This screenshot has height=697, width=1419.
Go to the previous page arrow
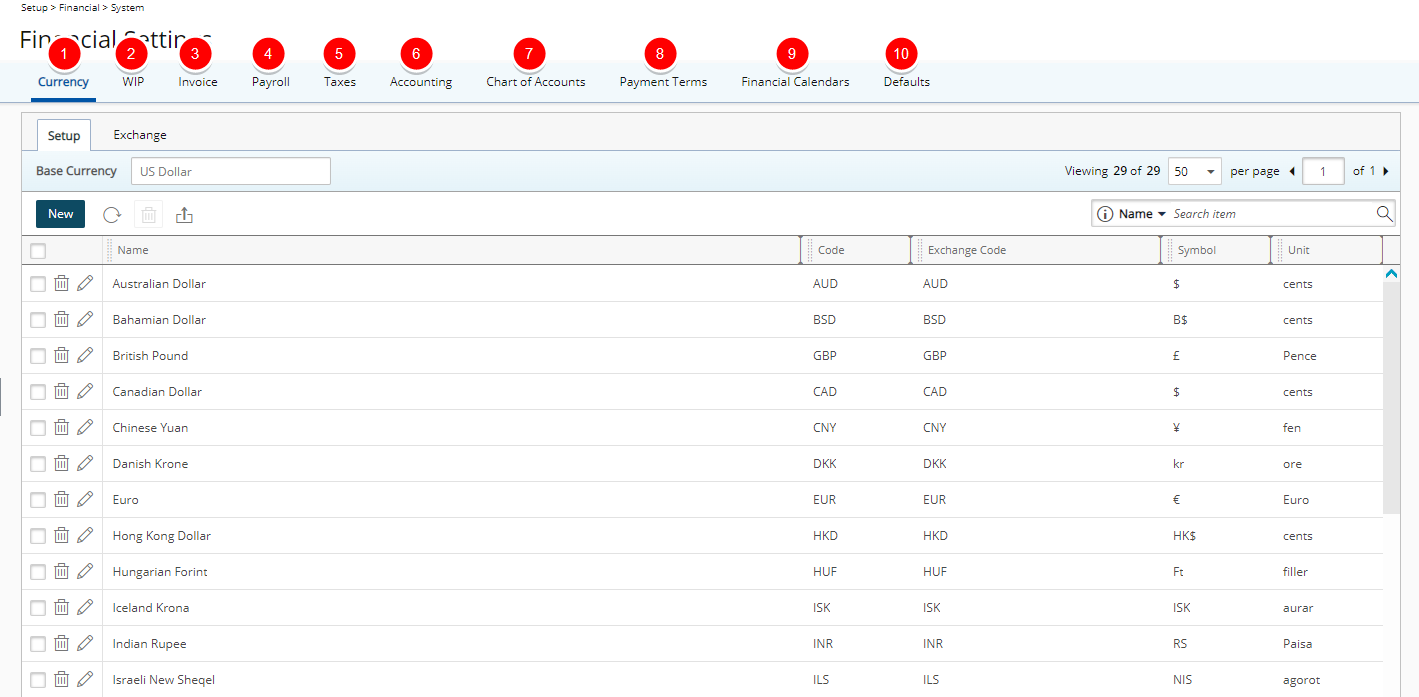1292,171
